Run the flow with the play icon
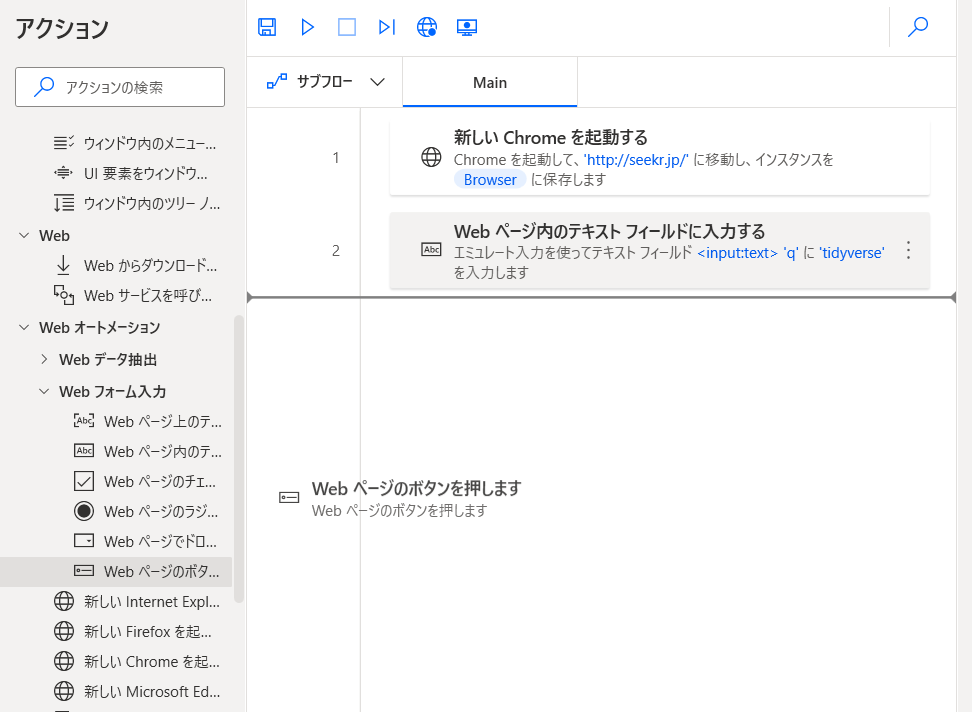The height and width of the screenshot is (712, 972). click(307, 27)
